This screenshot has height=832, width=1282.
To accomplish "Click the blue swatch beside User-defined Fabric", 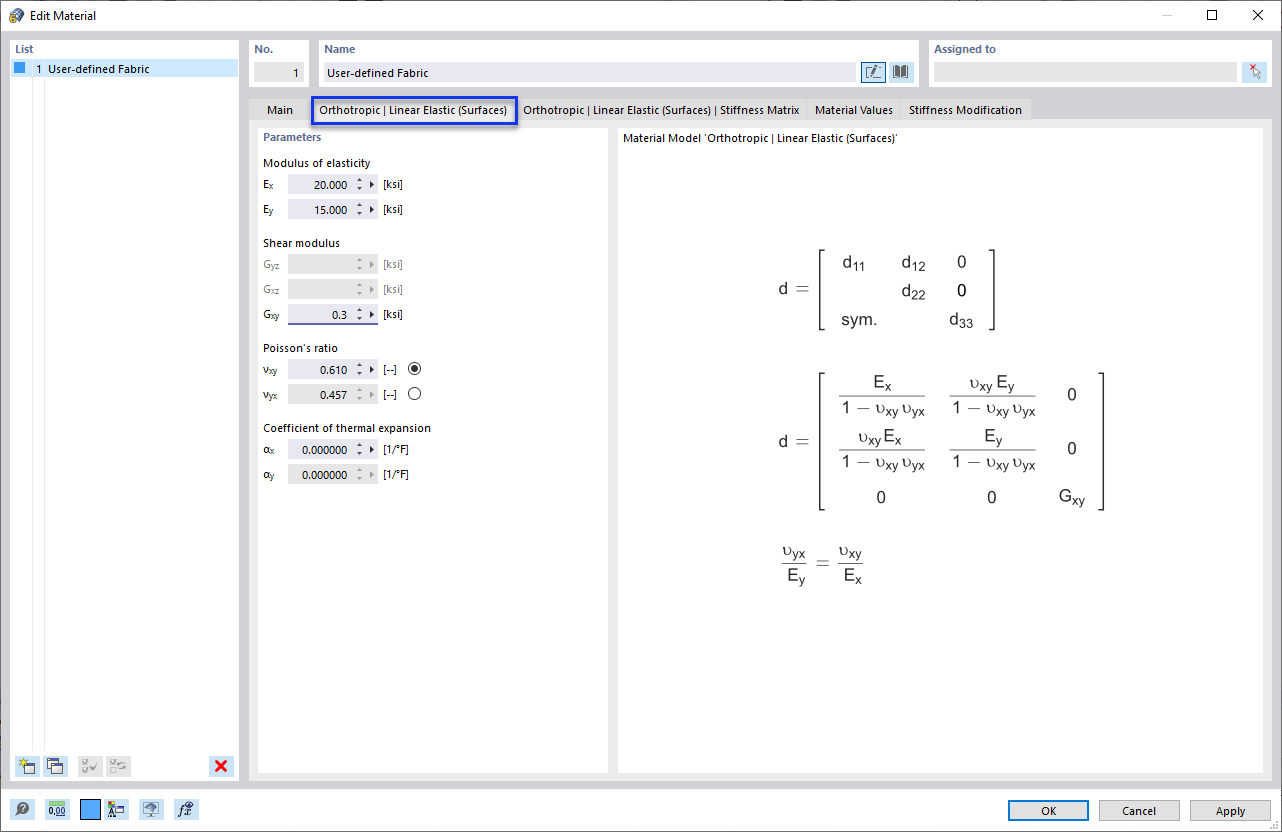I will [x=19, y=68].
